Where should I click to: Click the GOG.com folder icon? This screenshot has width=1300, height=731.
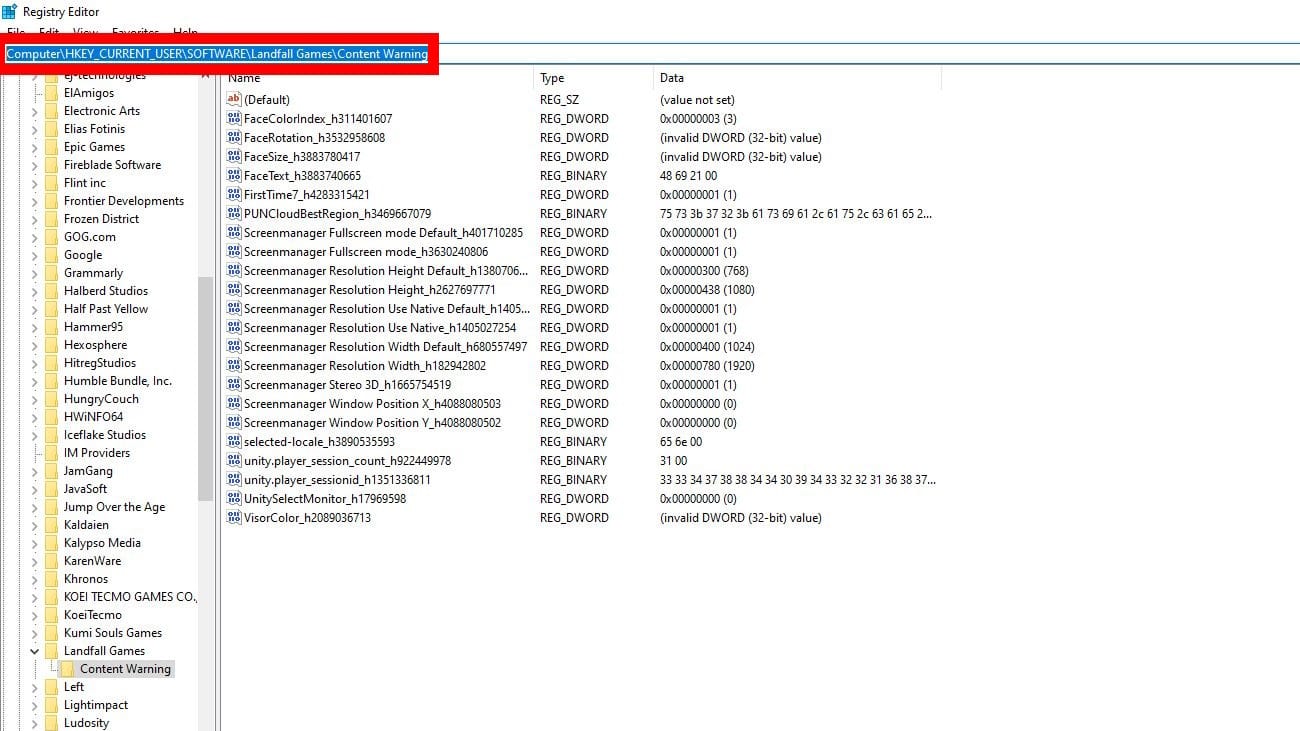(51, 237)
